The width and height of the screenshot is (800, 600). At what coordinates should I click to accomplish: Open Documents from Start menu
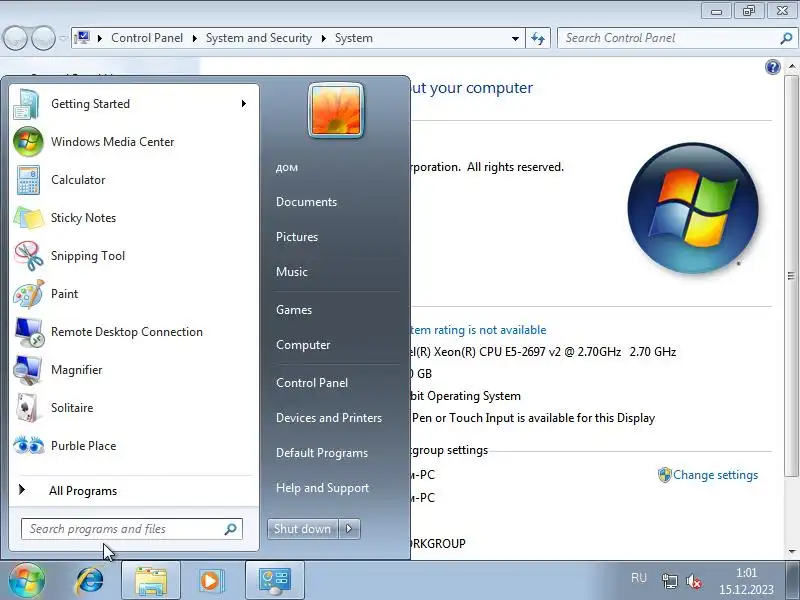[x=306, y=202]
